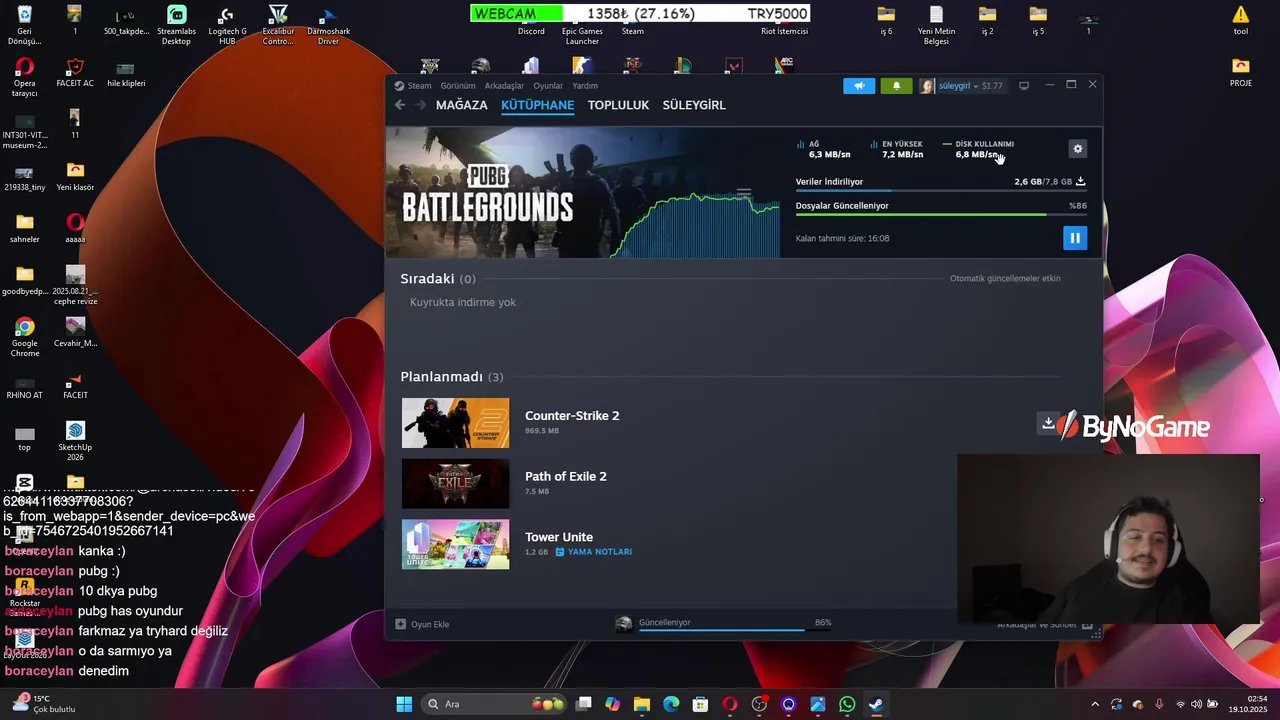1280x720 pixels.
Task: Open the weather widget 15°C
Action: click(x=42, y=704)
